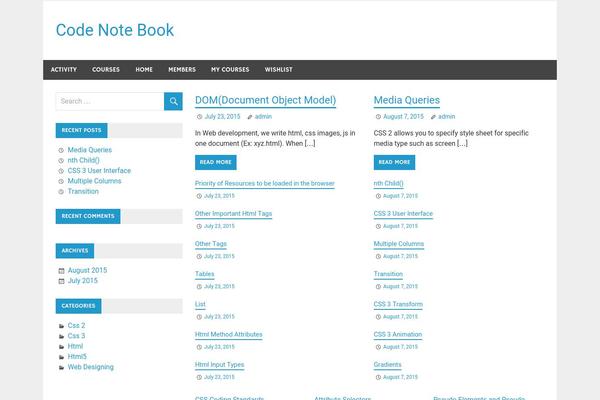Viewport: 600px width, 400px height.
Task: Open the Tables post
Action: (205, 274)
